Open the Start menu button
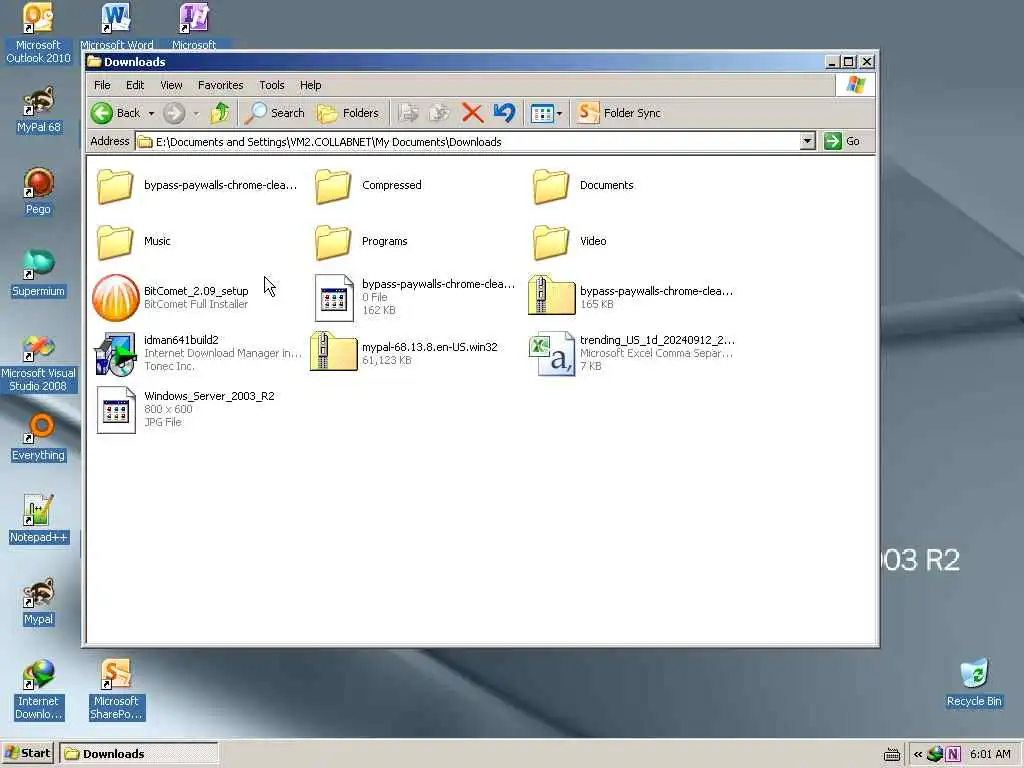The image size is (1024, 768). (x=27, y=754)
